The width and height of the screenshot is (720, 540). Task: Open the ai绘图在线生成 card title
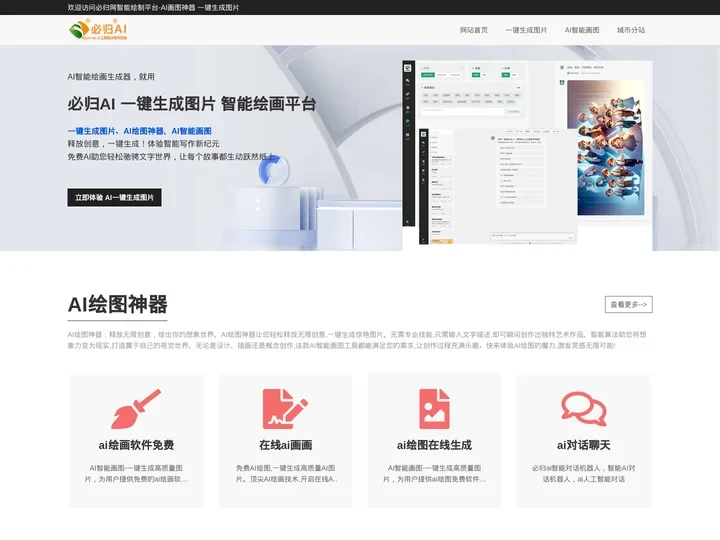[434, 445]
